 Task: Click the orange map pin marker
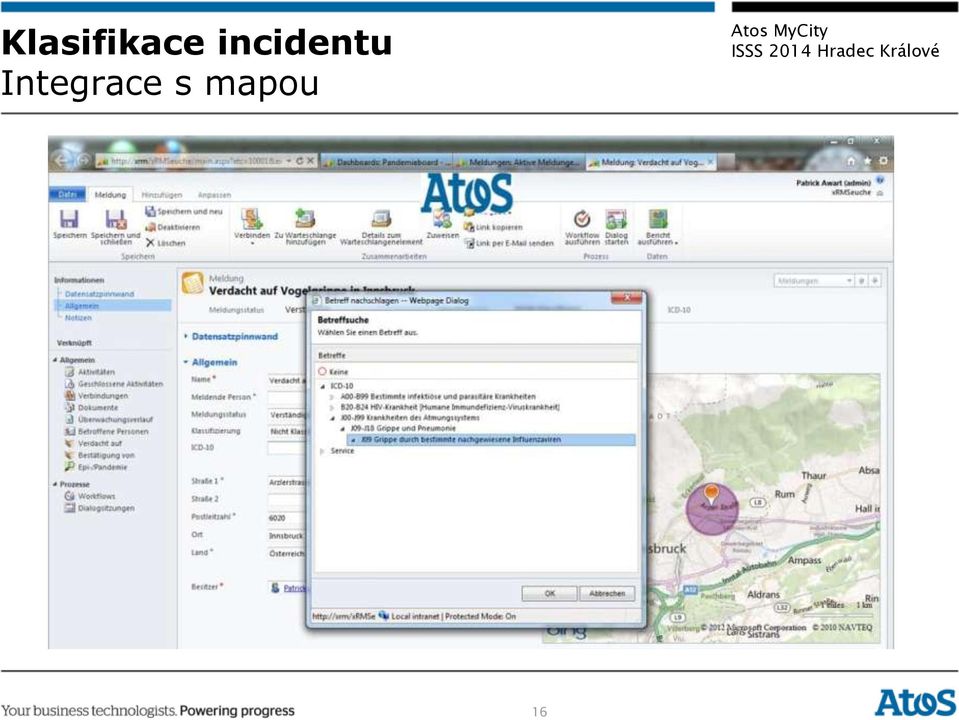click(x=711, y=492)
